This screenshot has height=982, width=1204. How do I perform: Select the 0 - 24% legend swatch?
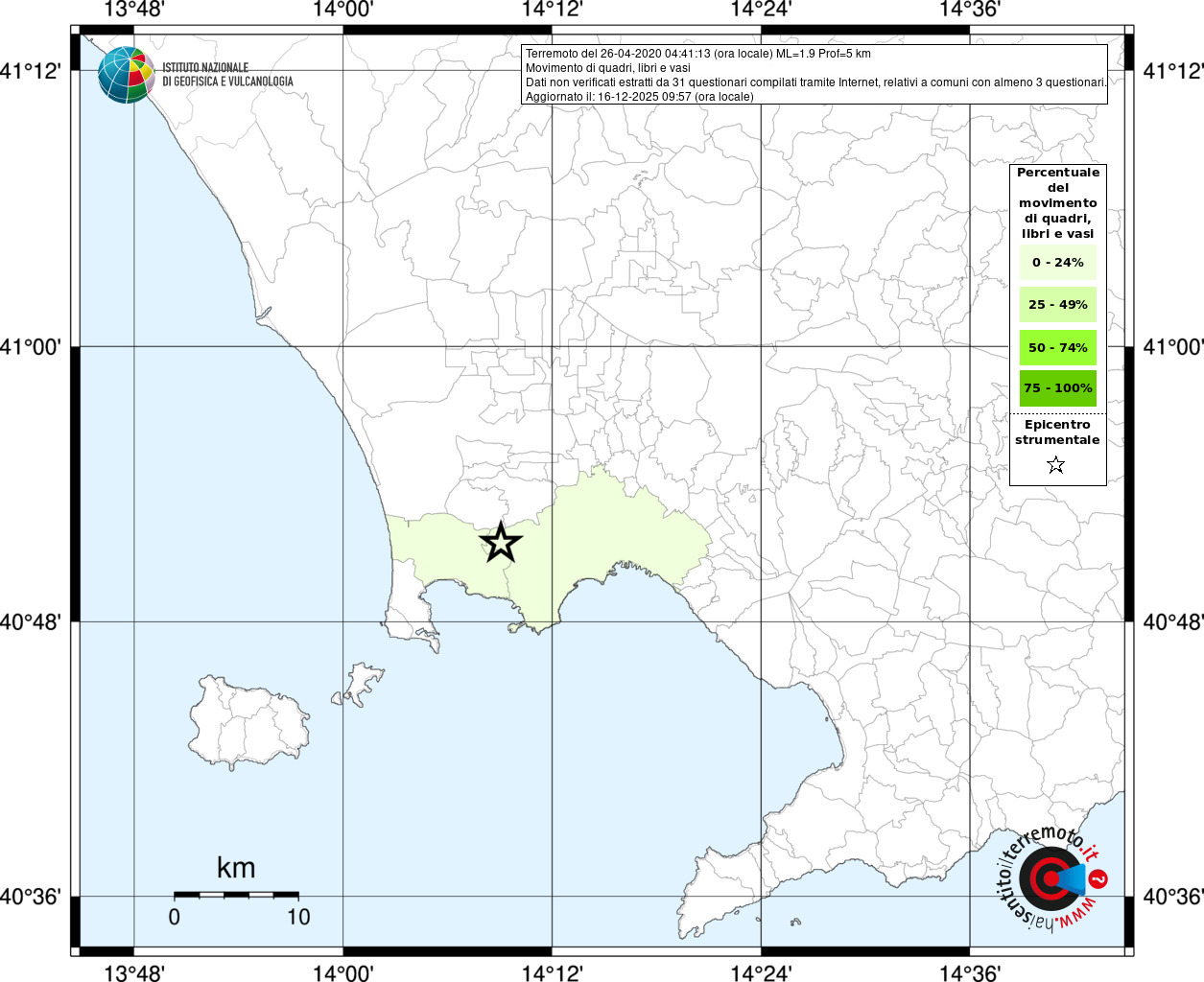coord(1057,262)
